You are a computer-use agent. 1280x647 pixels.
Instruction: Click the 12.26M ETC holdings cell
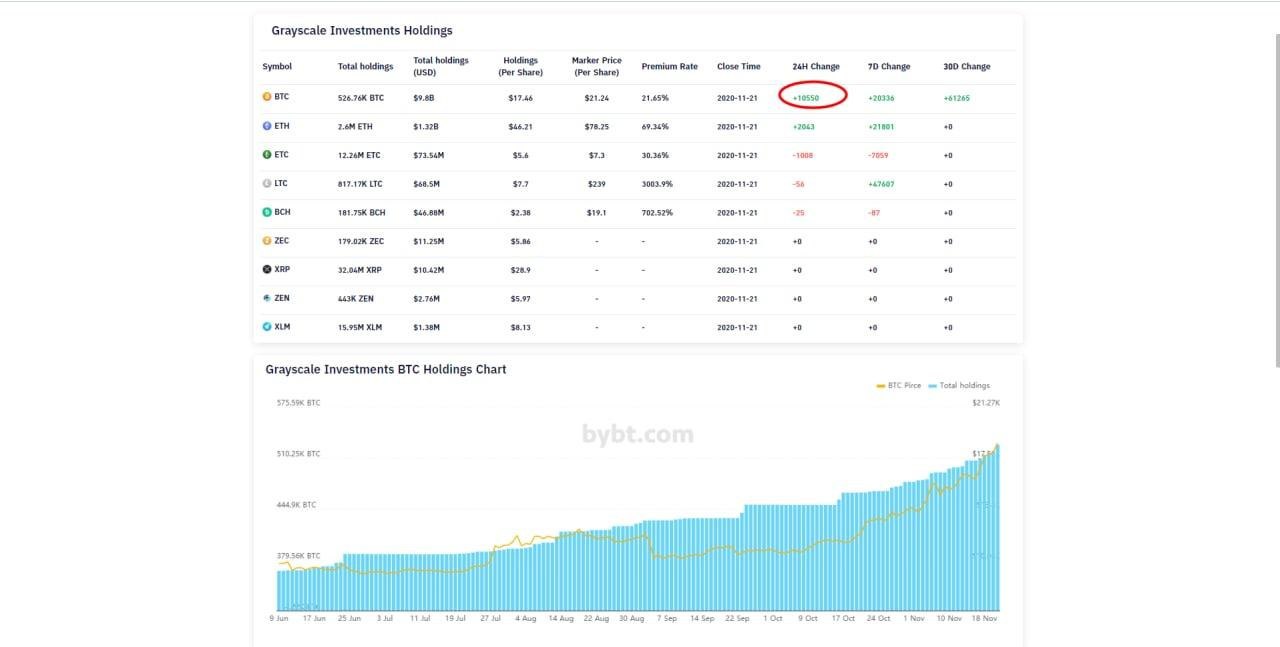tap(359, 155)
